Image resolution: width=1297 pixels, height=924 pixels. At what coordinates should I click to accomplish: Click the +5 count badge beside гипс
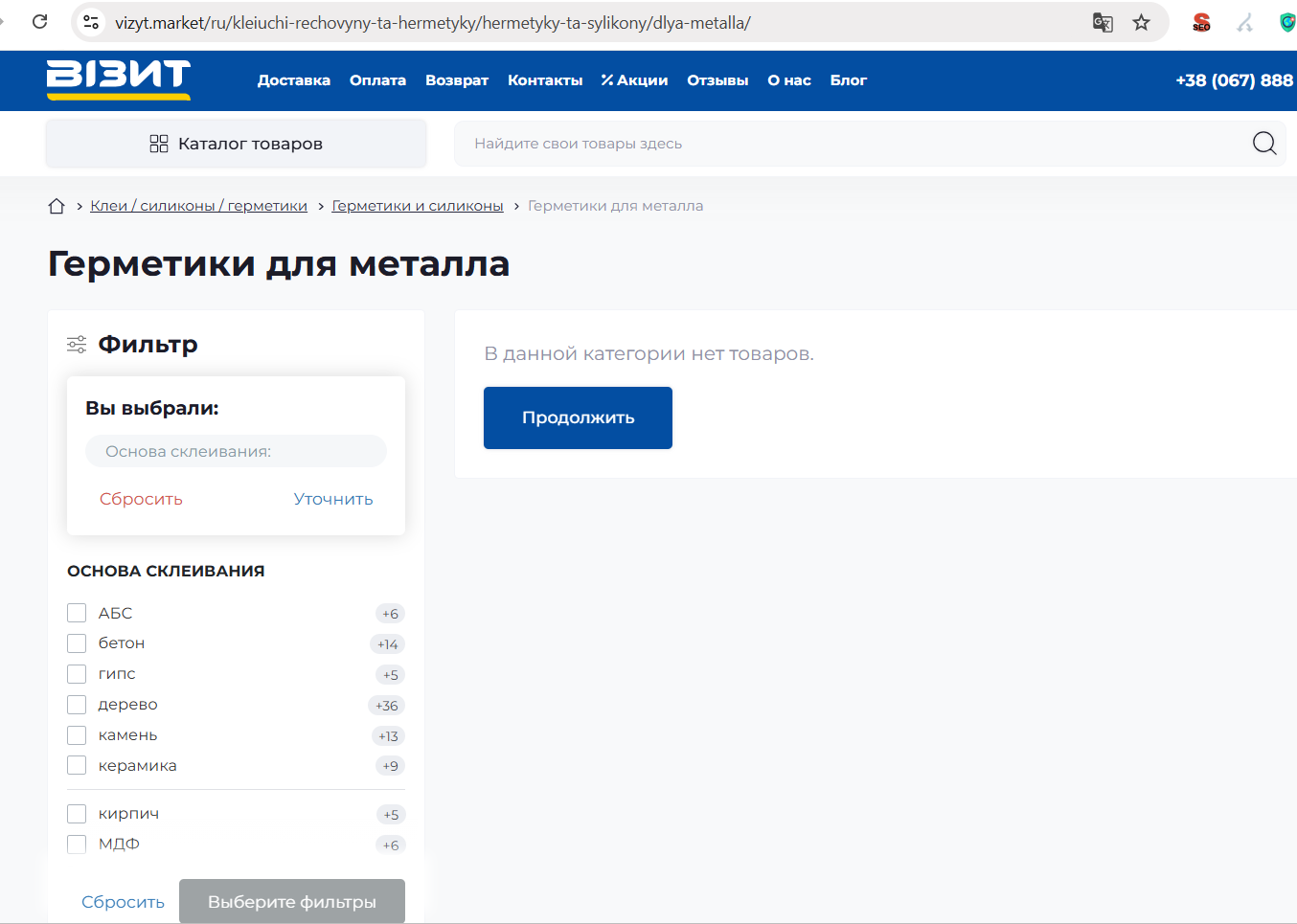point(390,675)
